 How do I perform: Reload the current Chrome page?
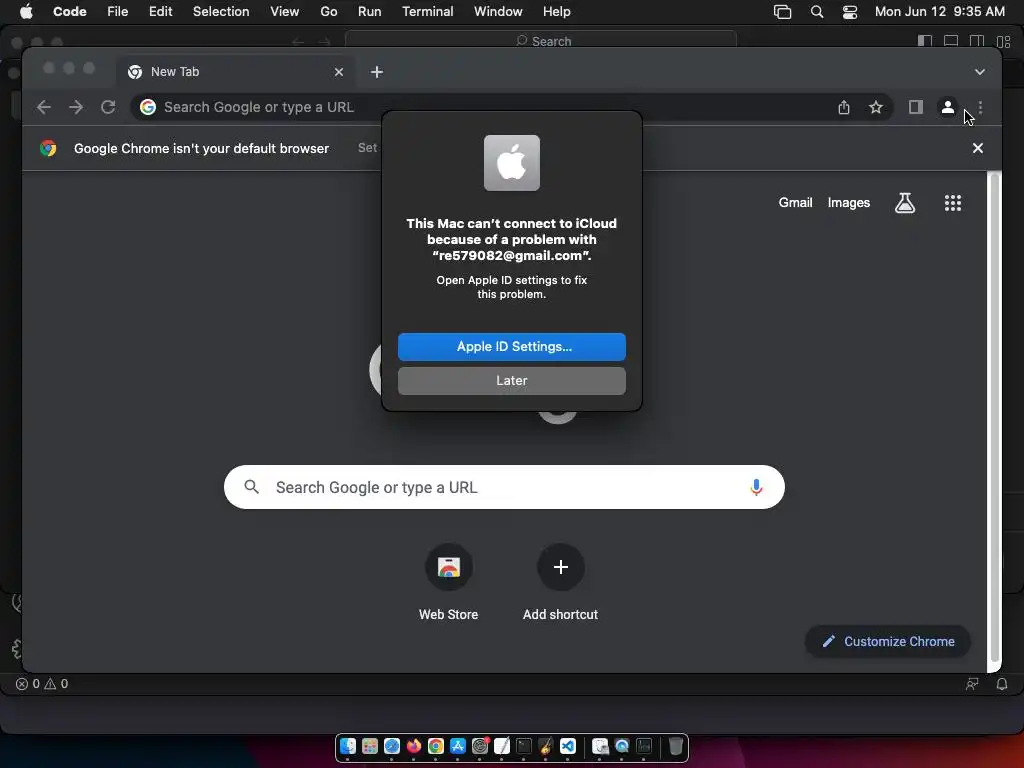[x=108, y=107]
